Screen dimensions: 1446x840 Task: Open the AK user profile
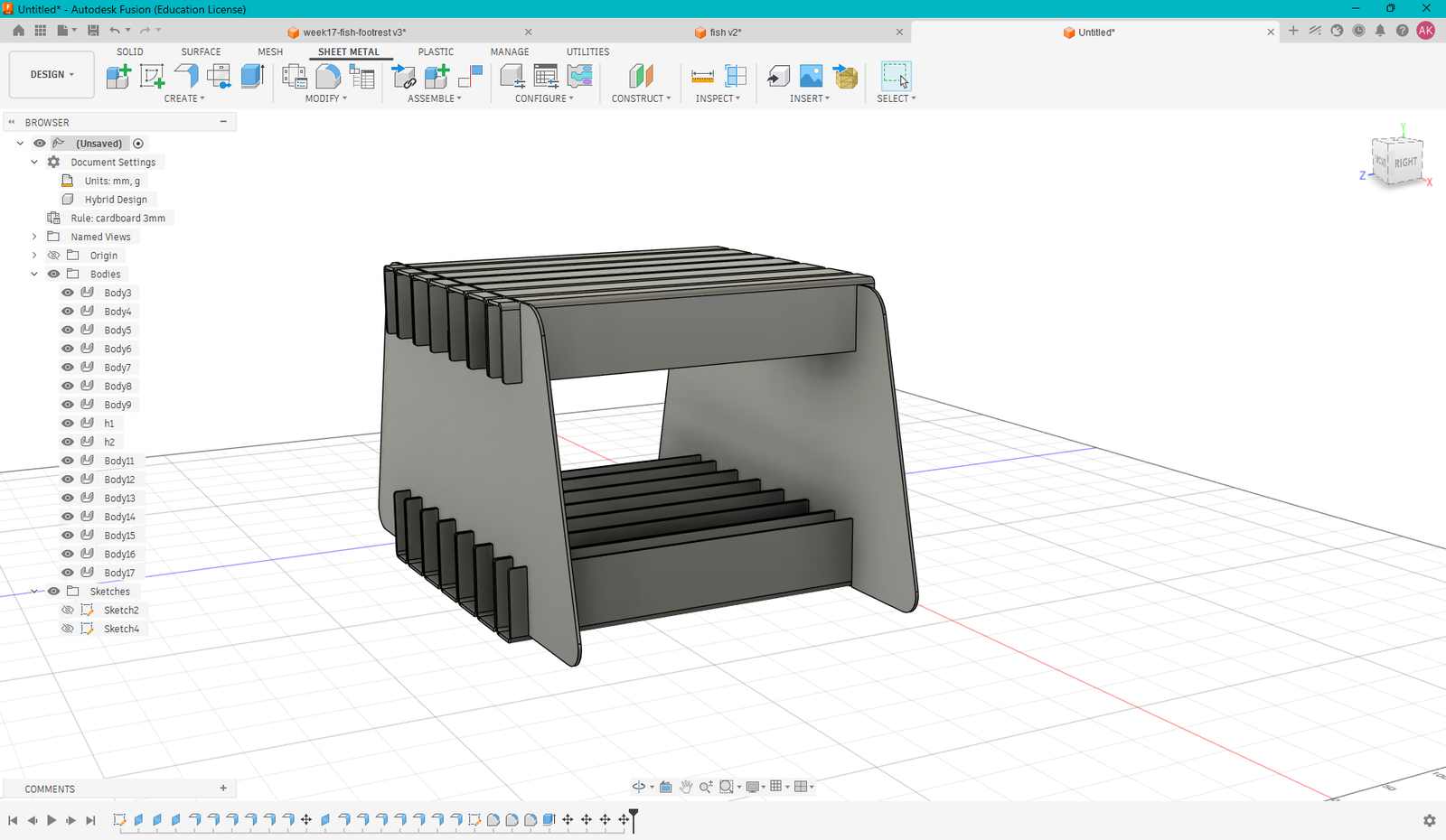point(1426,31)
